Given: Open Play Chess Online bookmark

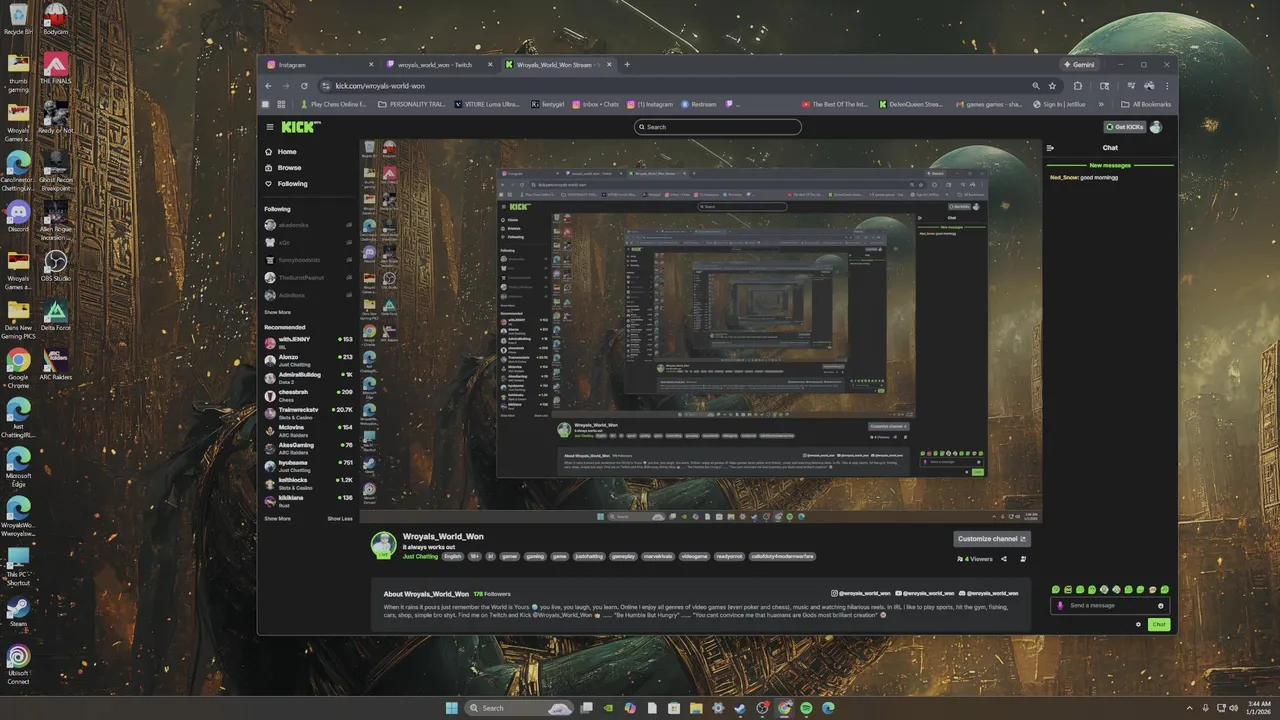Looking at the screenshot, I should coord(332,104).
